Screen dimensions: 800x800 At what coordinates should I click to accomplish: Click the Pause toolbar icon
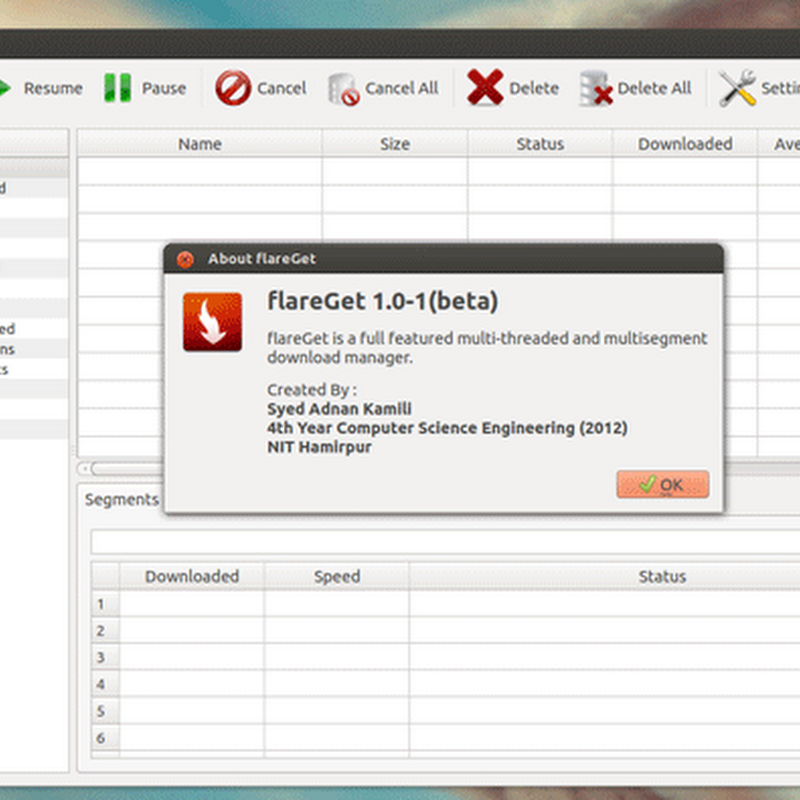(x=117, y=88)
